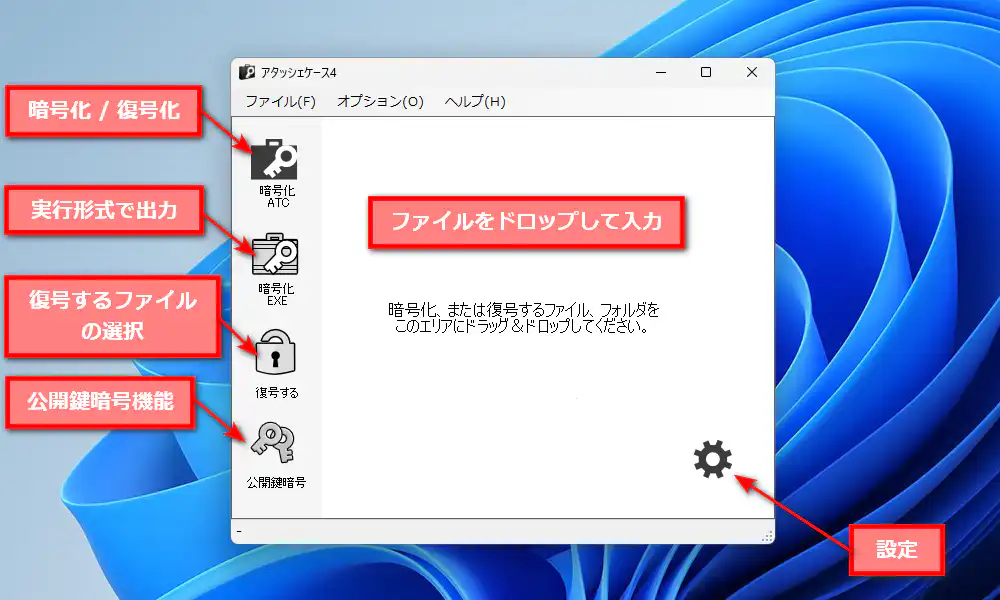Click the アタッシェケース4 title bar text

[x=300, y=72]
